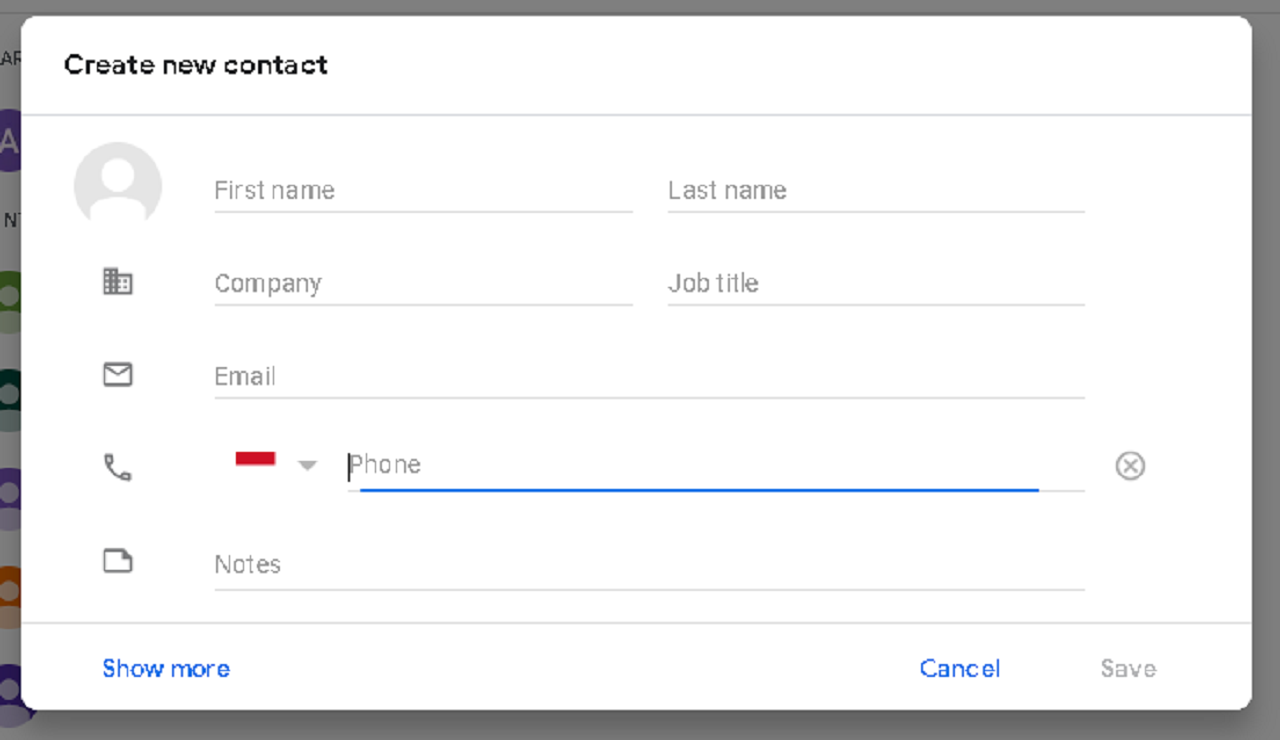The height and width of the screenshot is (740, 1280).
Task: Click the First name field
Action: click(422, 191)
